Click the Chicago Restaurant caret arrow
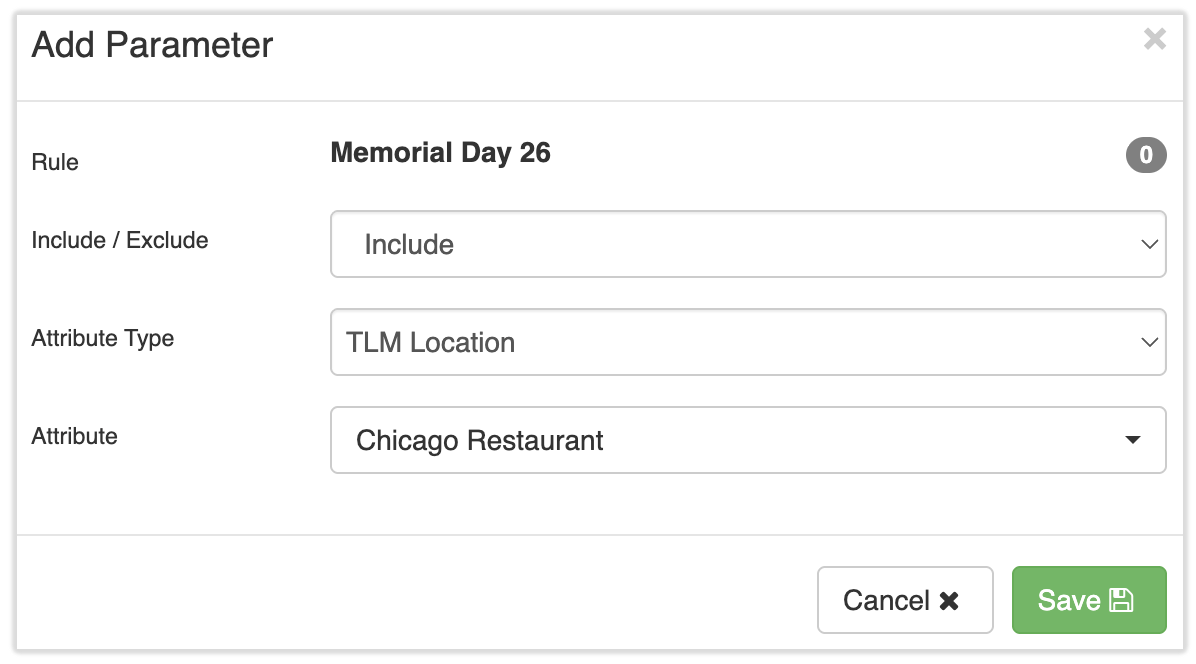 (1133, 440)
